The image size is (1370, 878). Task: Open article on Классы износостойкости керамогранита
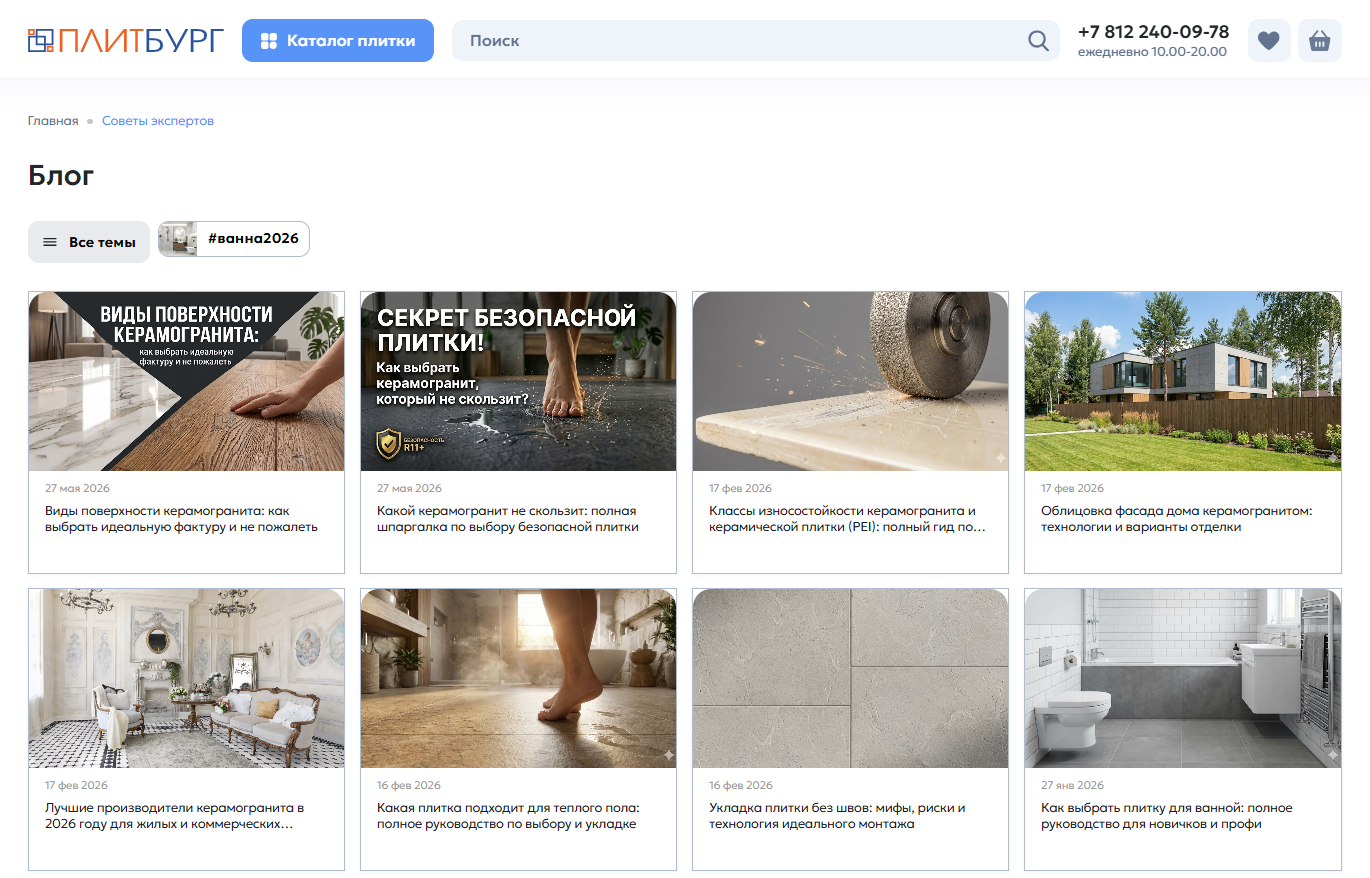click(x=850, y=432)
